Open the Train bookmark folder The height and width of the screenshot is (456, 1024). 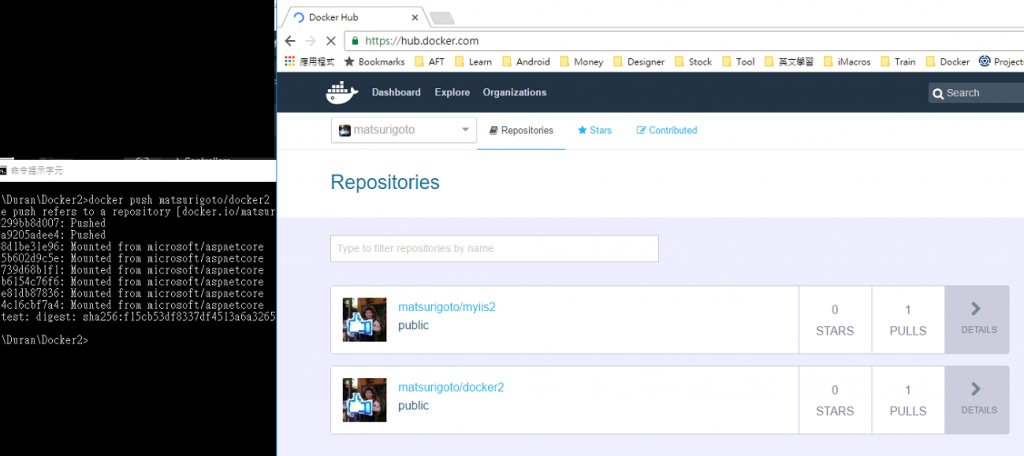coord(898,61)
